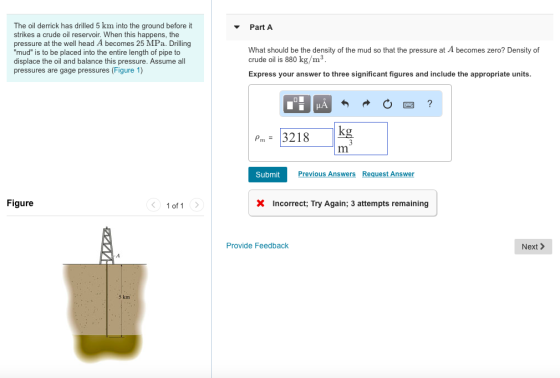Show previous figure arrow

pos(153,205)
